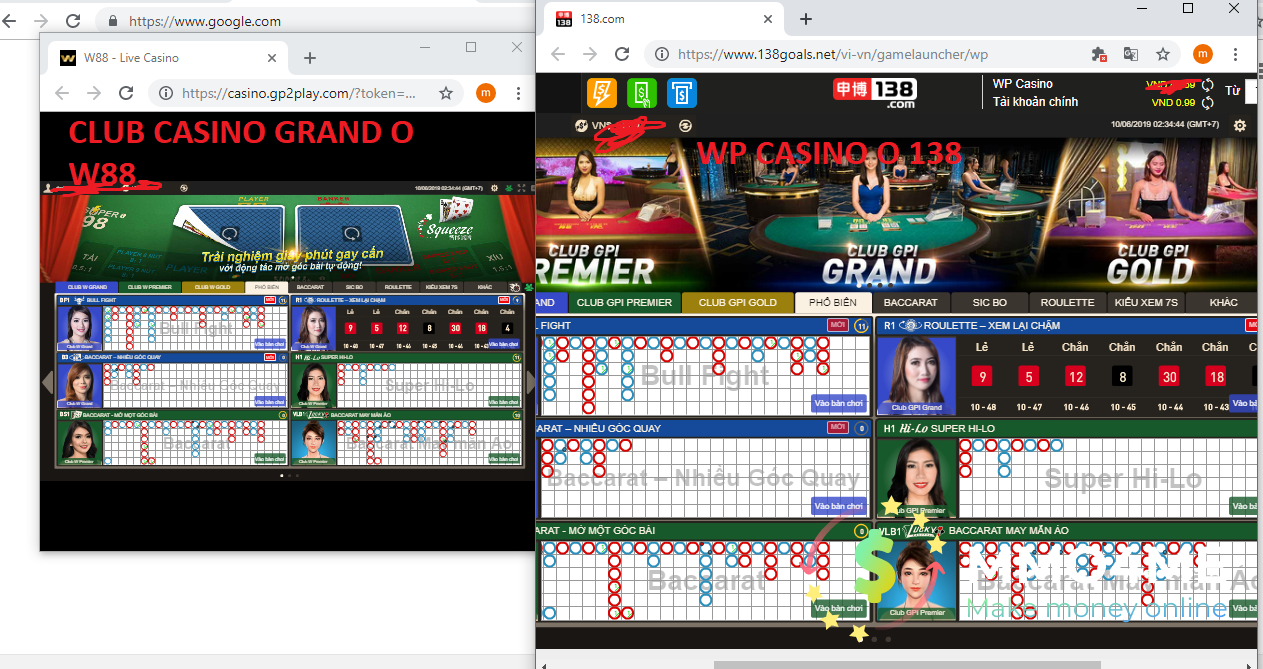The height and width of the screenshot is (669, 1263).
Task: Click black roulette result 8 in WP Casino
Action: point(1122,377)
